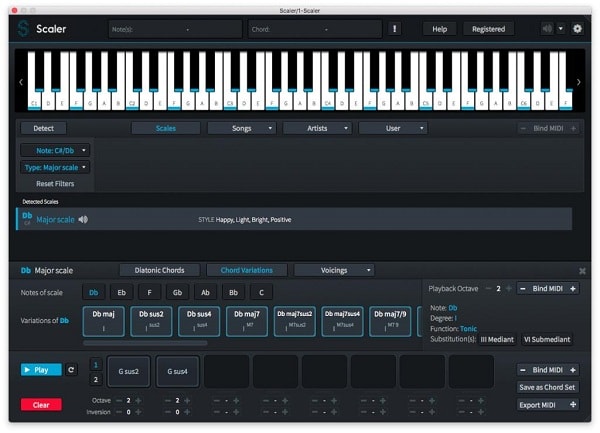
Task: Click the red Clear button
Action: [x=41, y=405]
